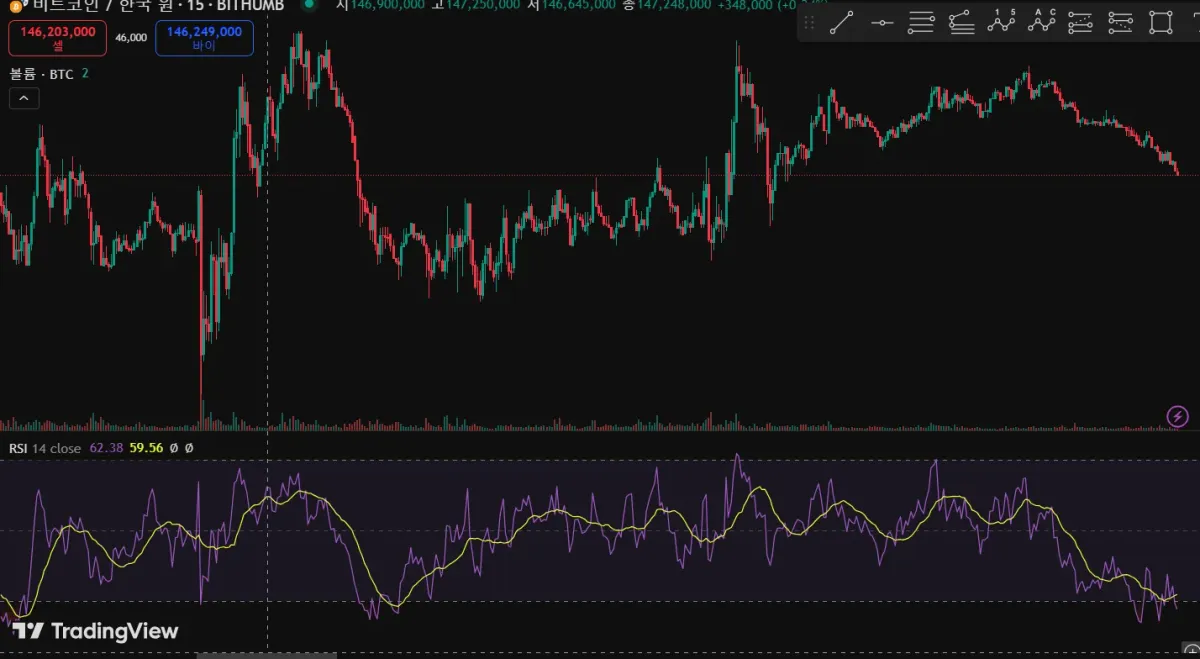Click the horizontal scrollbar thumb at chart bottom
Viewport: 1200px width, 659px height.
pos(266,655)
